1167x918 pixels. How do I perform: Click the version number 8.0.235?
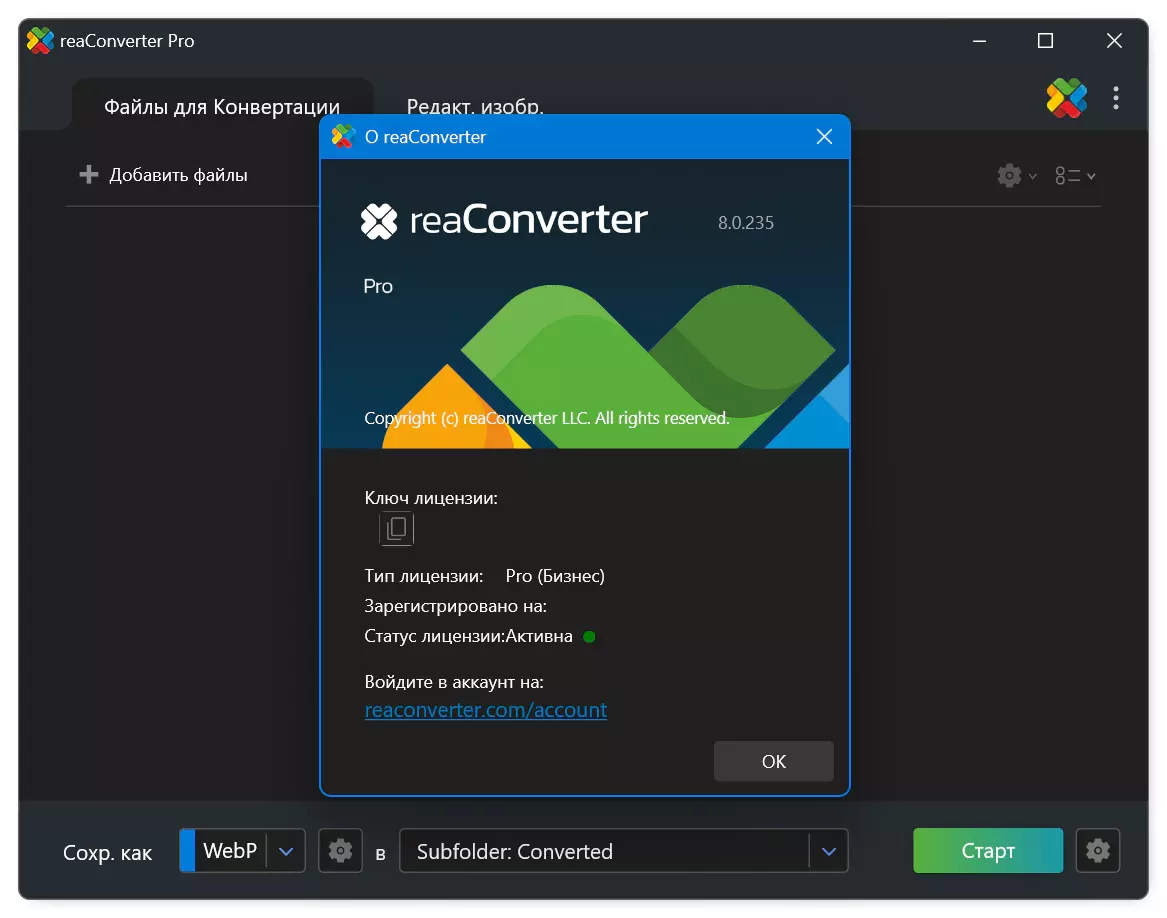click(x=746, y=223)
